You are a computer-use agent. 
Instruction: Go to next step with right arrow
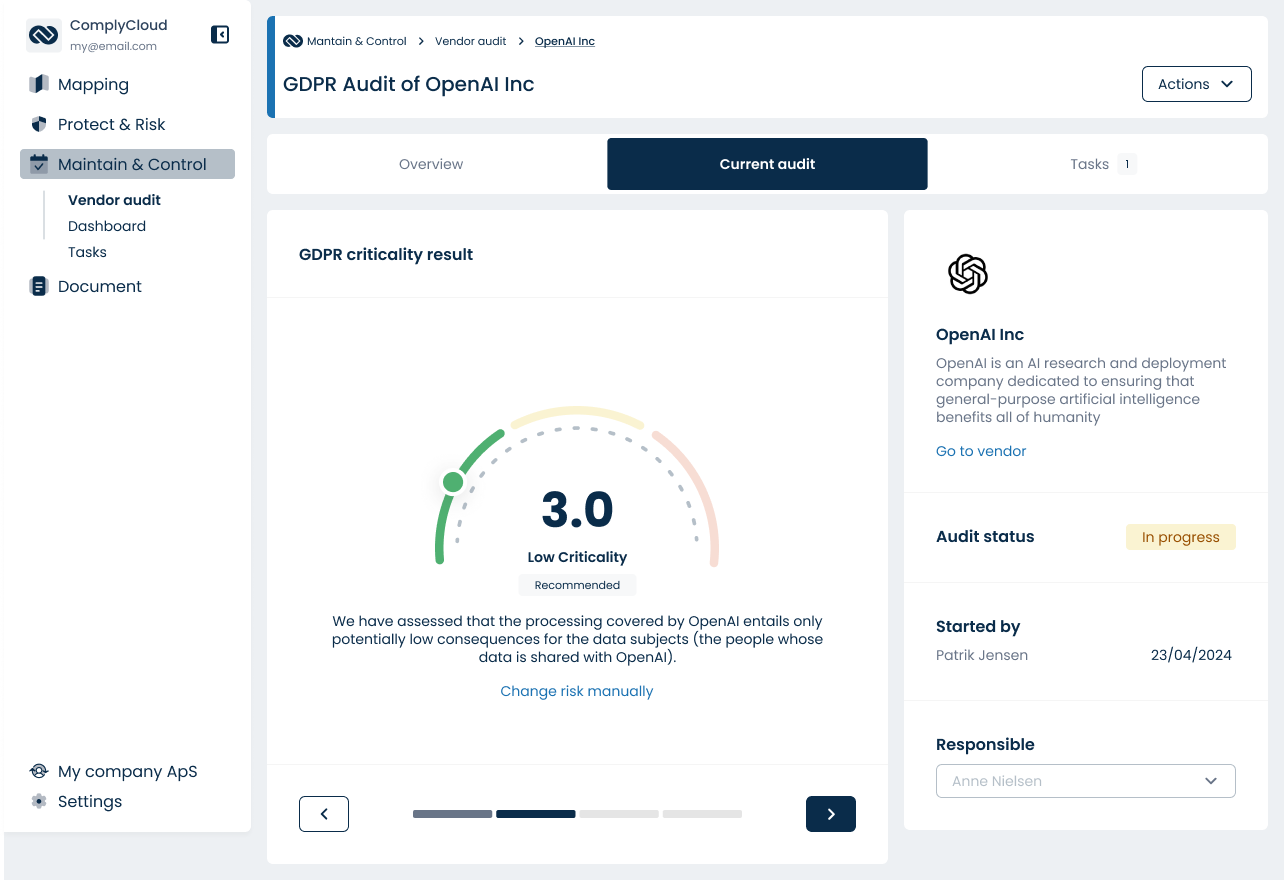click(x=831, y=814)
